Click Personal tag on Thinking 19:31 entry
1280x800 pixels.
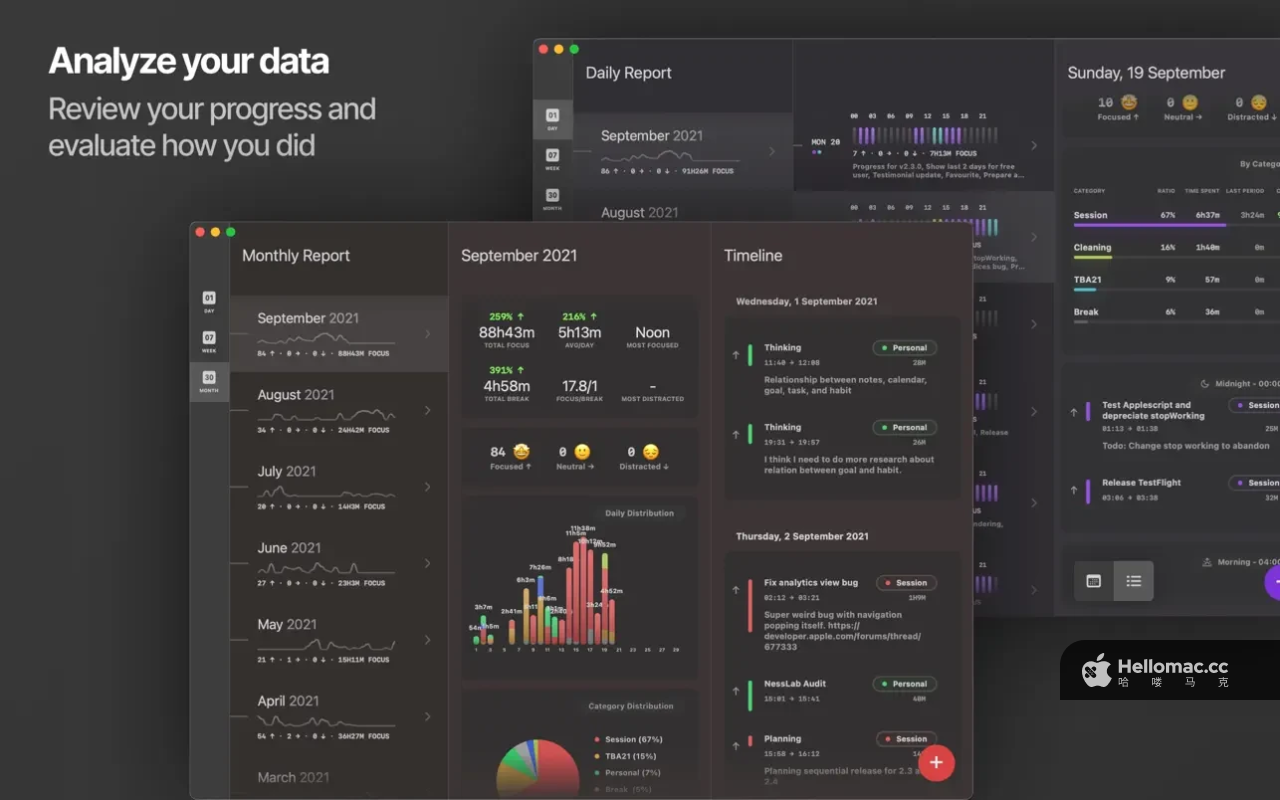point(904,427)
